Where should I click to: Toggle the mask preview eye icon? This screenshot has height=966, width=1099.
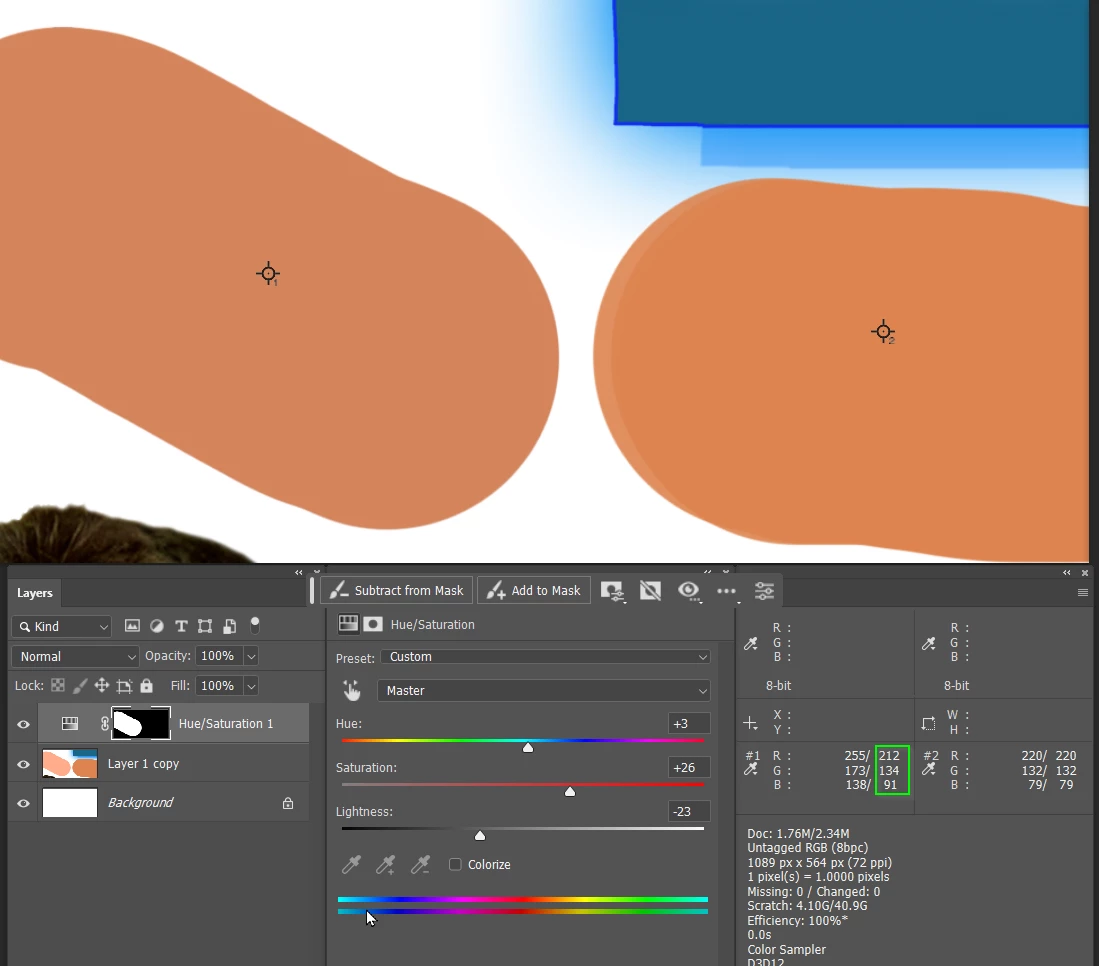(x=689, y=591)
